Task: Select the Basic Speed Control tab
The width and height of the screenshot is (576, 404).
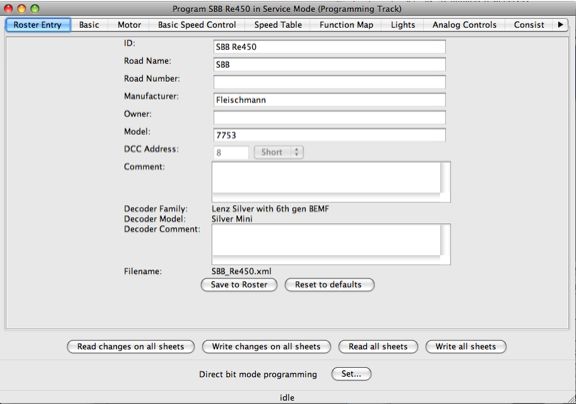Action: tap(197, 25)
